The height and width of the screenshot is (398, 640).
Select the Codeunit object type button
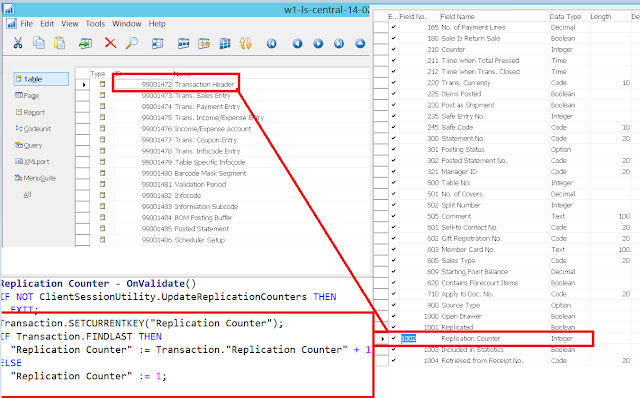pyautogui.click(x=33, y=129)
